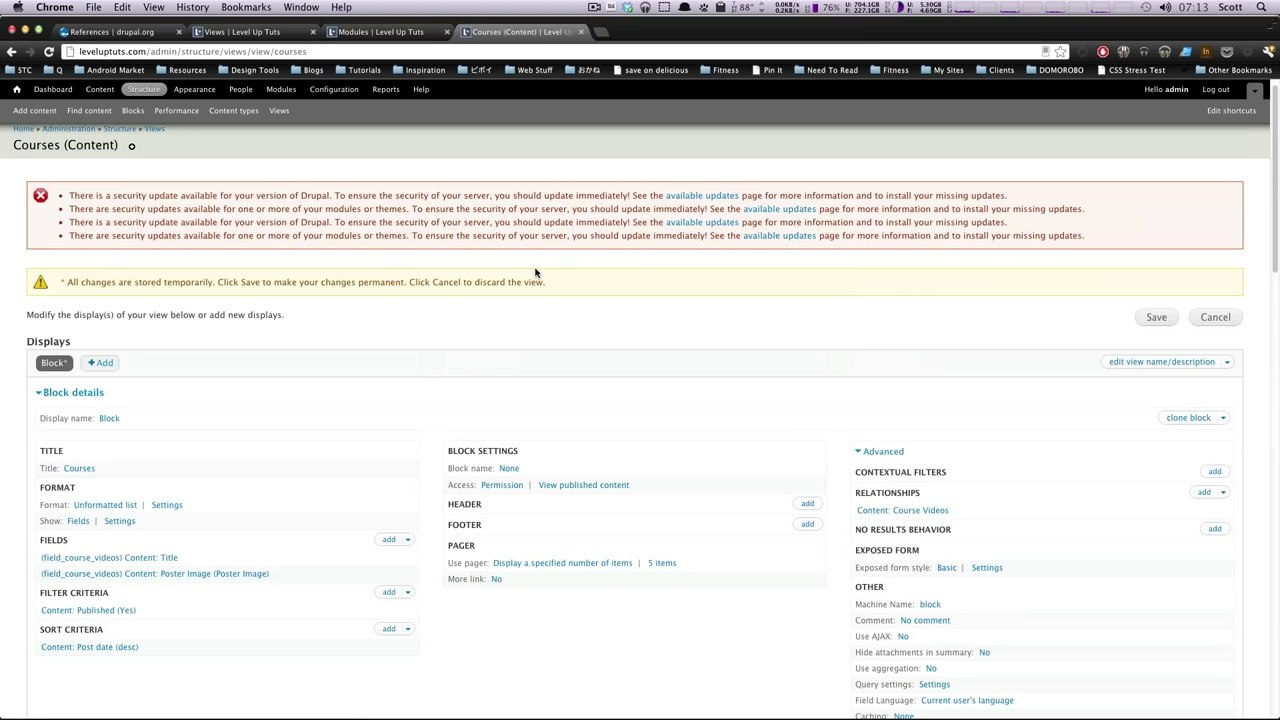This screenshot has width=1280, height=720.
Task: Open the Other Bookmarks folder
Action: point(1233,70)
